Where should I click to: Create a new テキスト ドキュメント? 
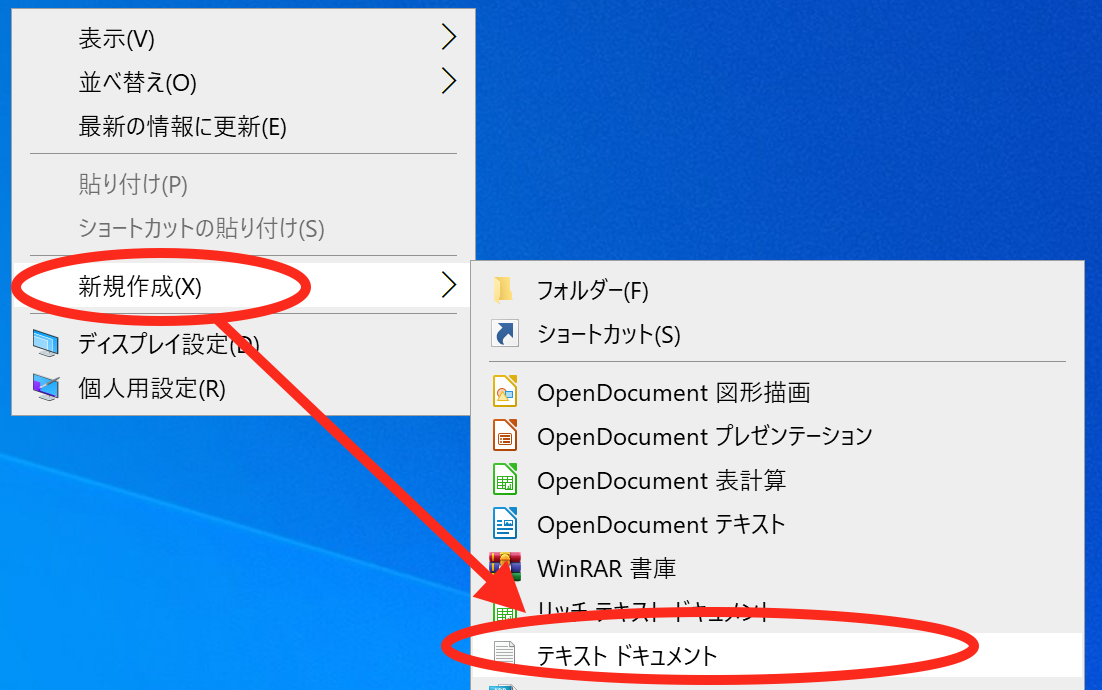(777, 655)
